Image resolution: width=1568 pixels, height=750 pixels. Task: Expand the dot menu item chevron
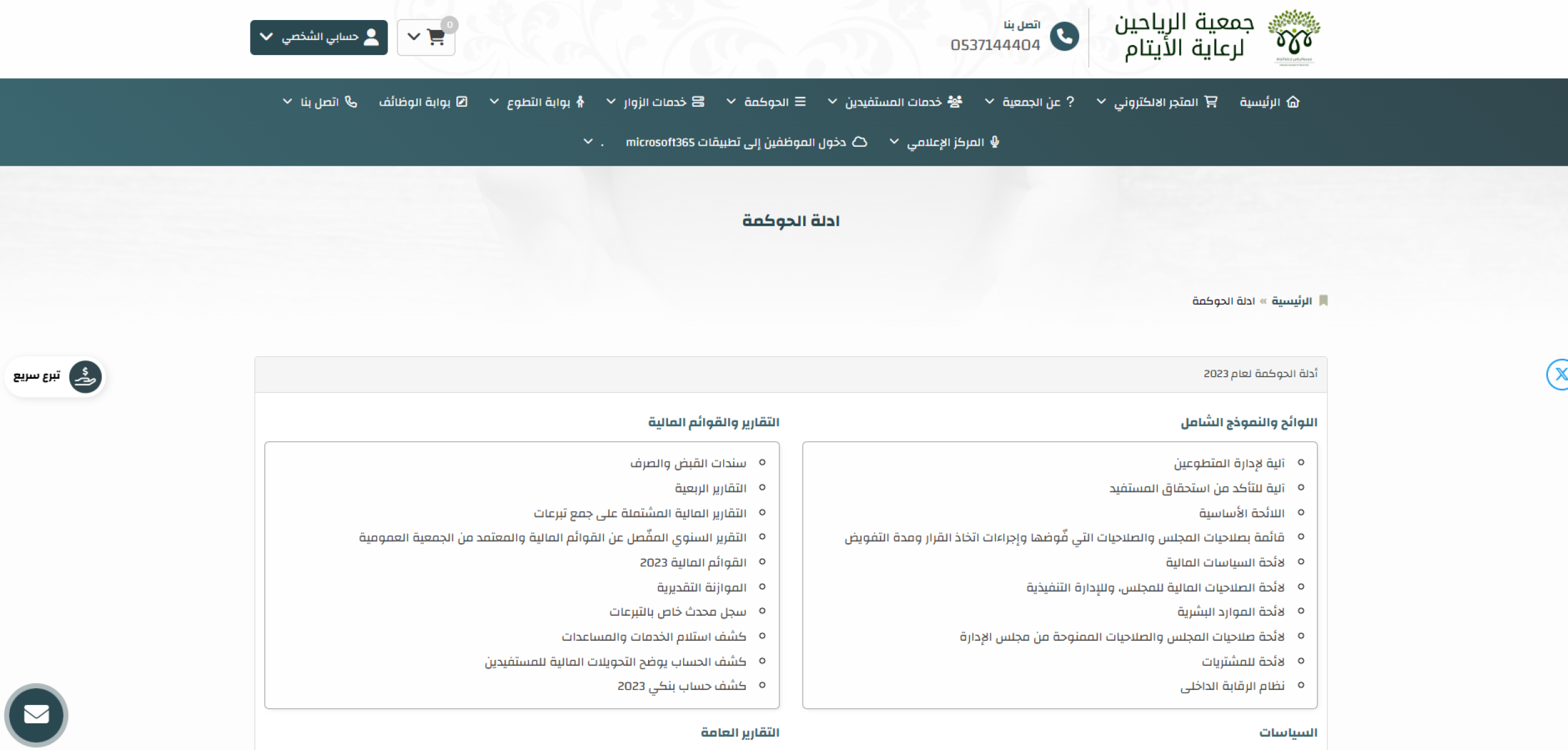pos(588,142)
